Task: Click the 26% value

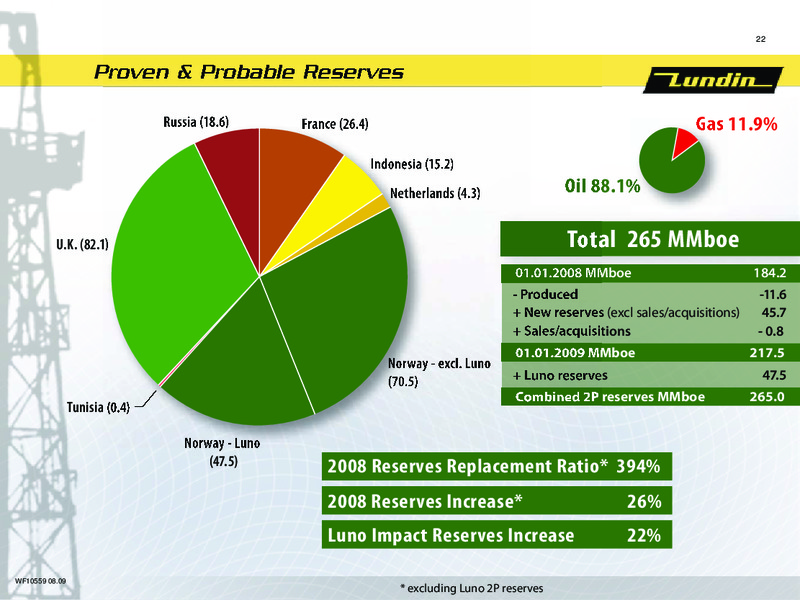Action: tap(644, 501)
